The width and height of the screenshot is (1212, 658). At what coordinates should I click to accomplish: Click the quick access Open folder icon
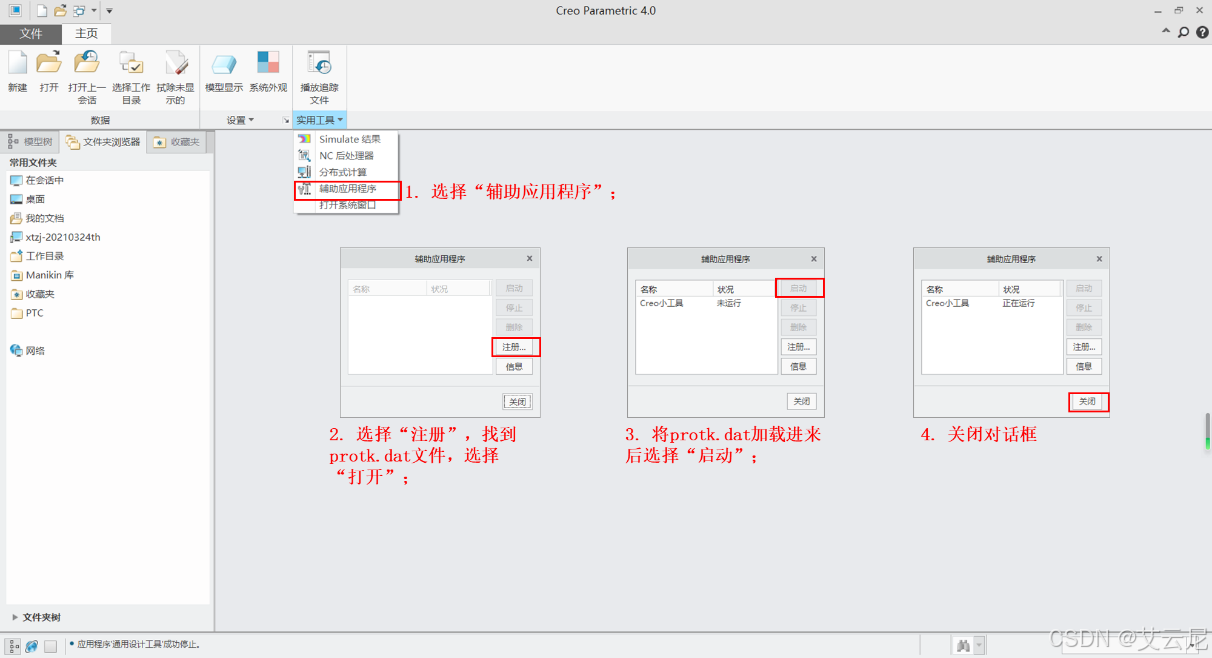point(60,10)
